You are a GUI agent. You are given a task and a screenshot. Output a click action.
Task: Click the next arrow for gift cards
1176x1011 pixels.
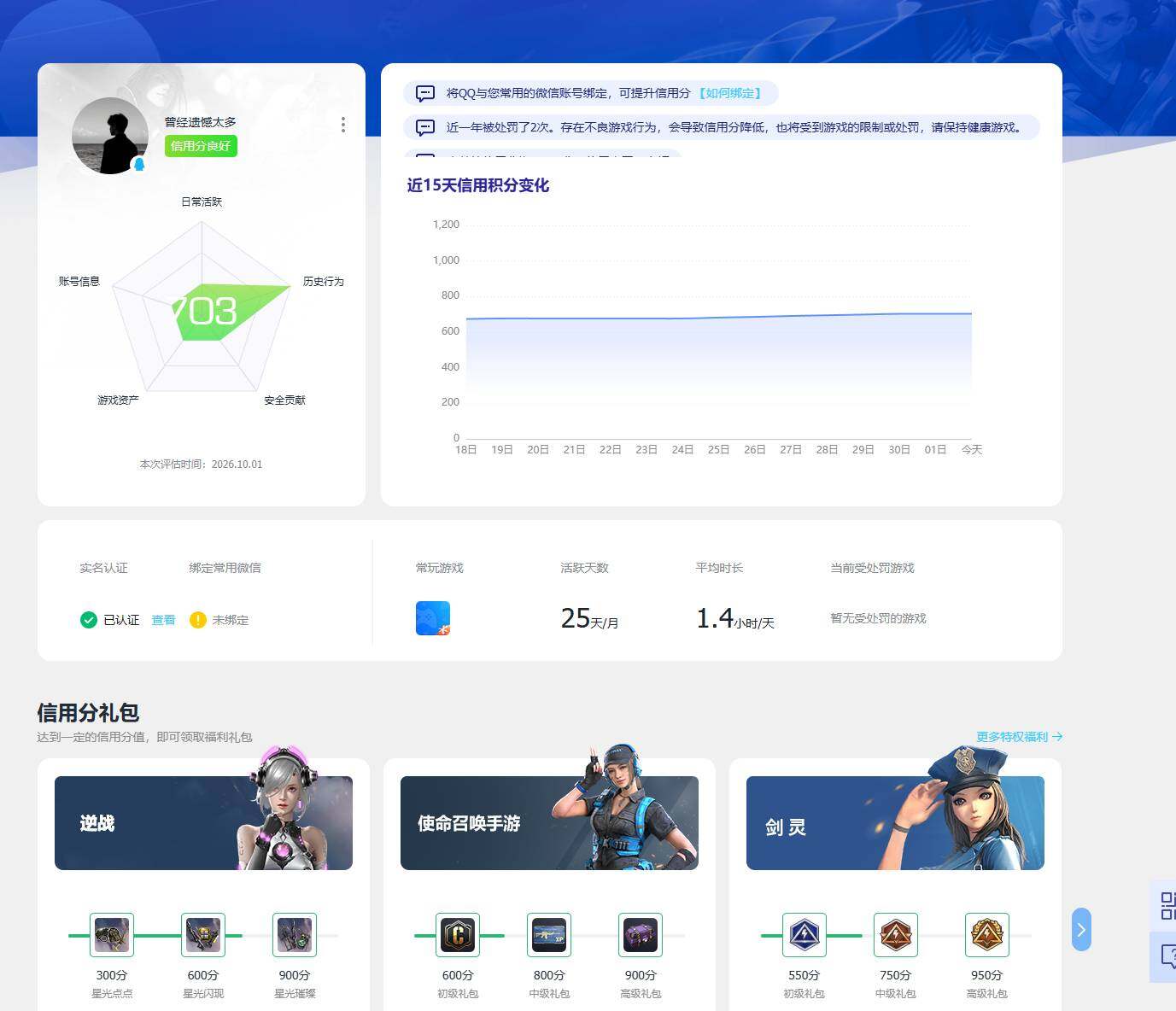coord(1081,929)
